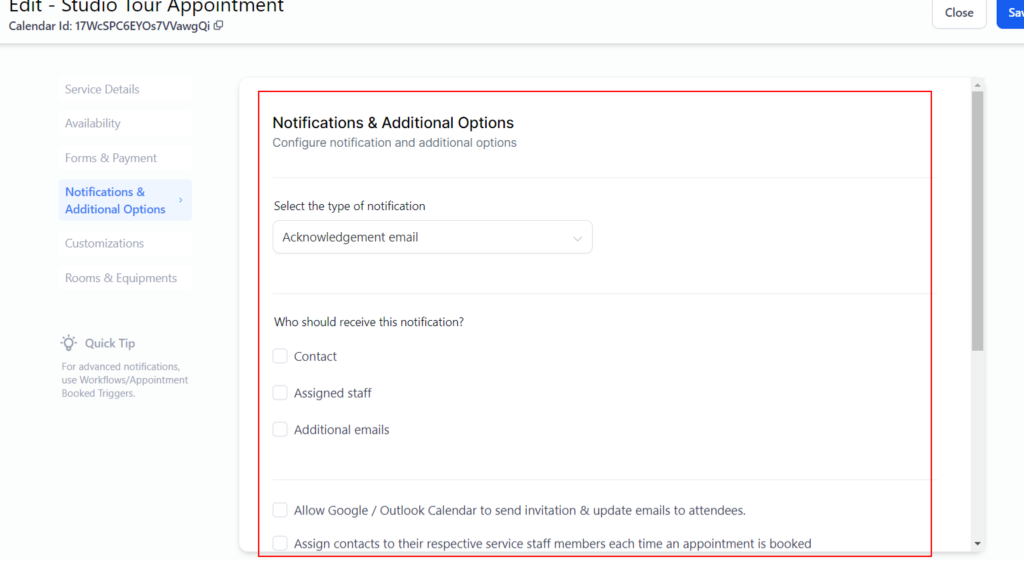Enable the Contact recipient checkbox

[x=280, y=356]
